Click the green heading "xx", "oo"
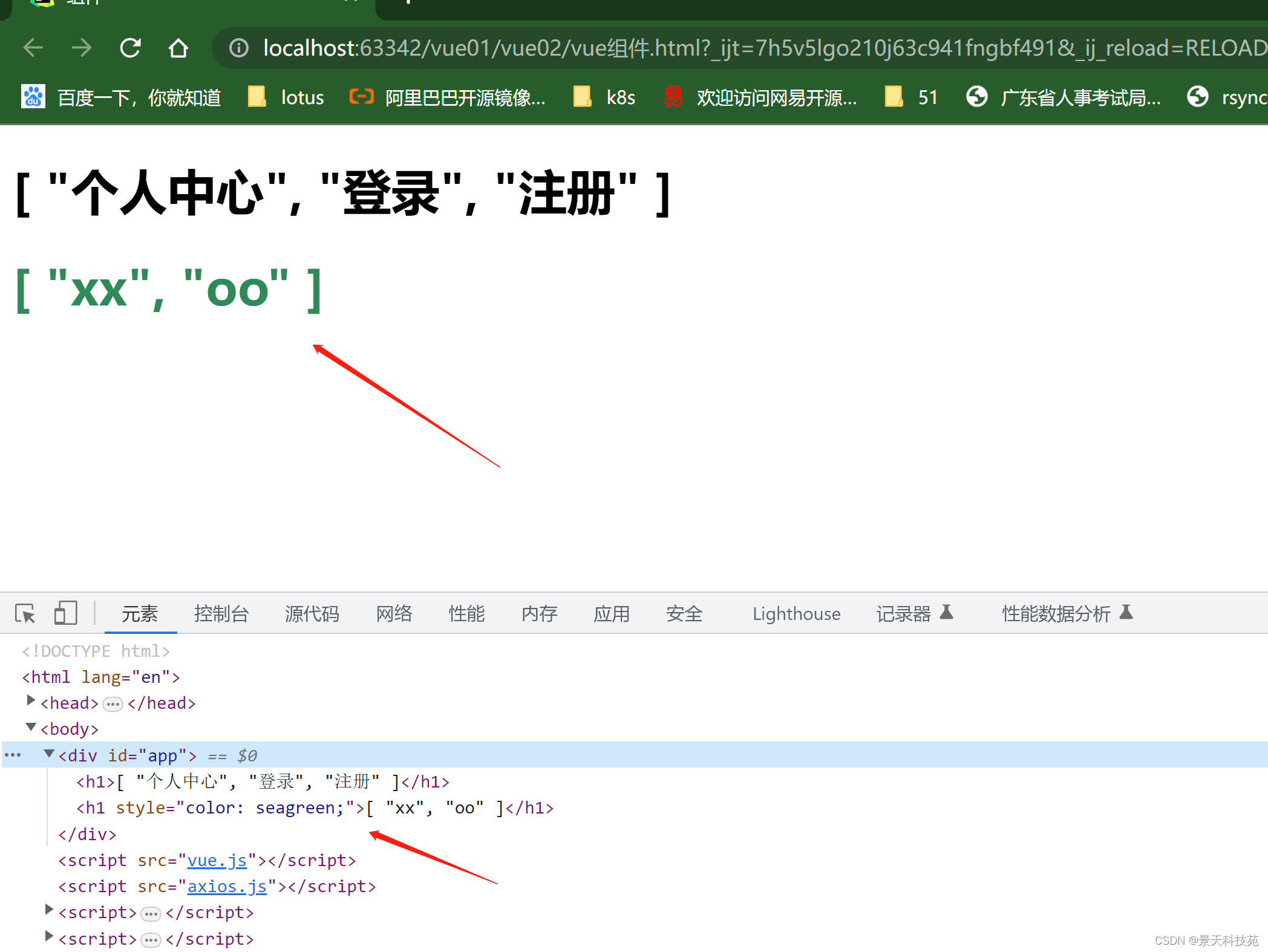The height and width of the screenshot is (952, 1268). pos(168,290)
